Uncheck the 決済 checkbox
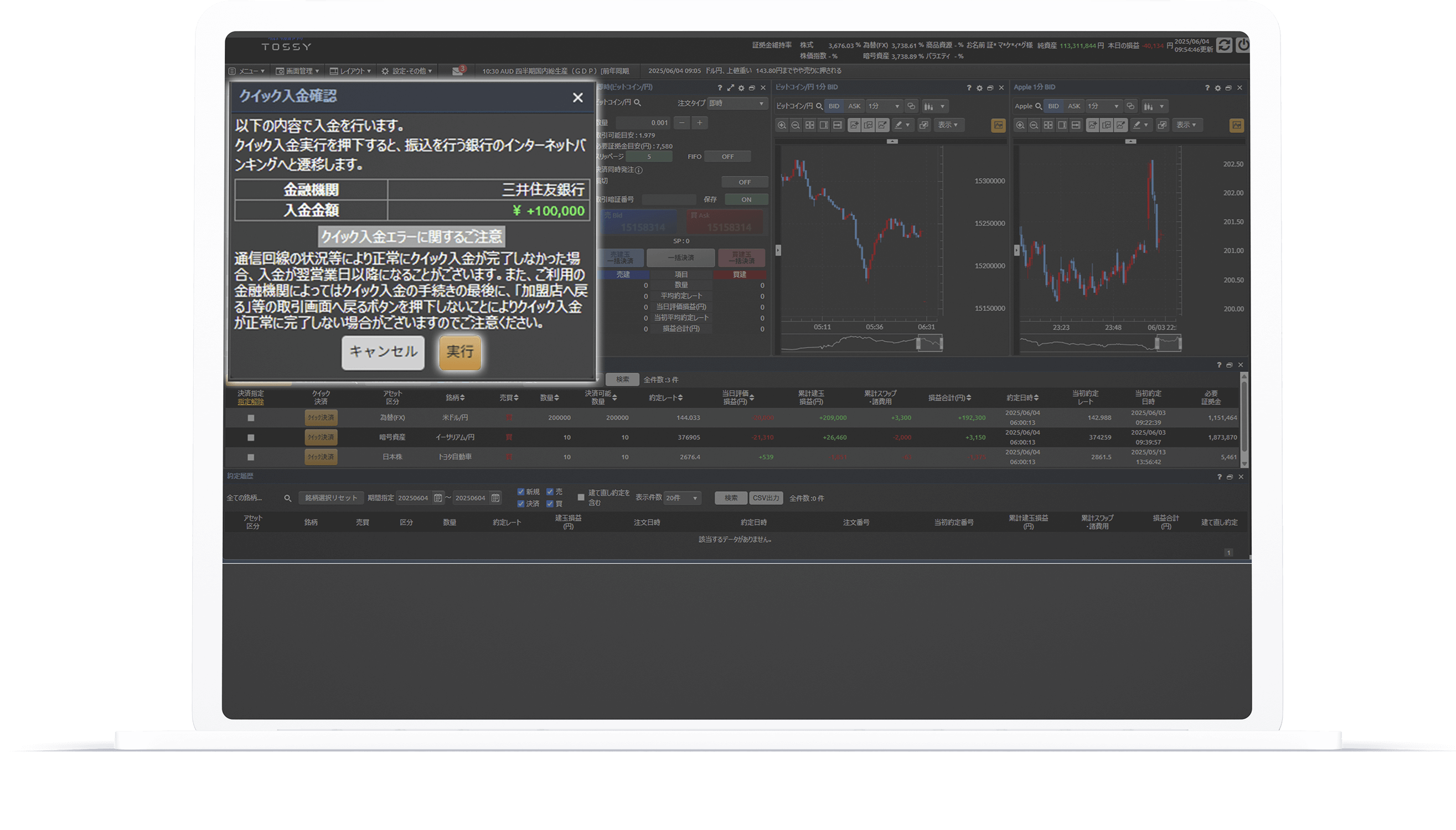This screenshot has width=1456, height=830. [x=521, y=504]
